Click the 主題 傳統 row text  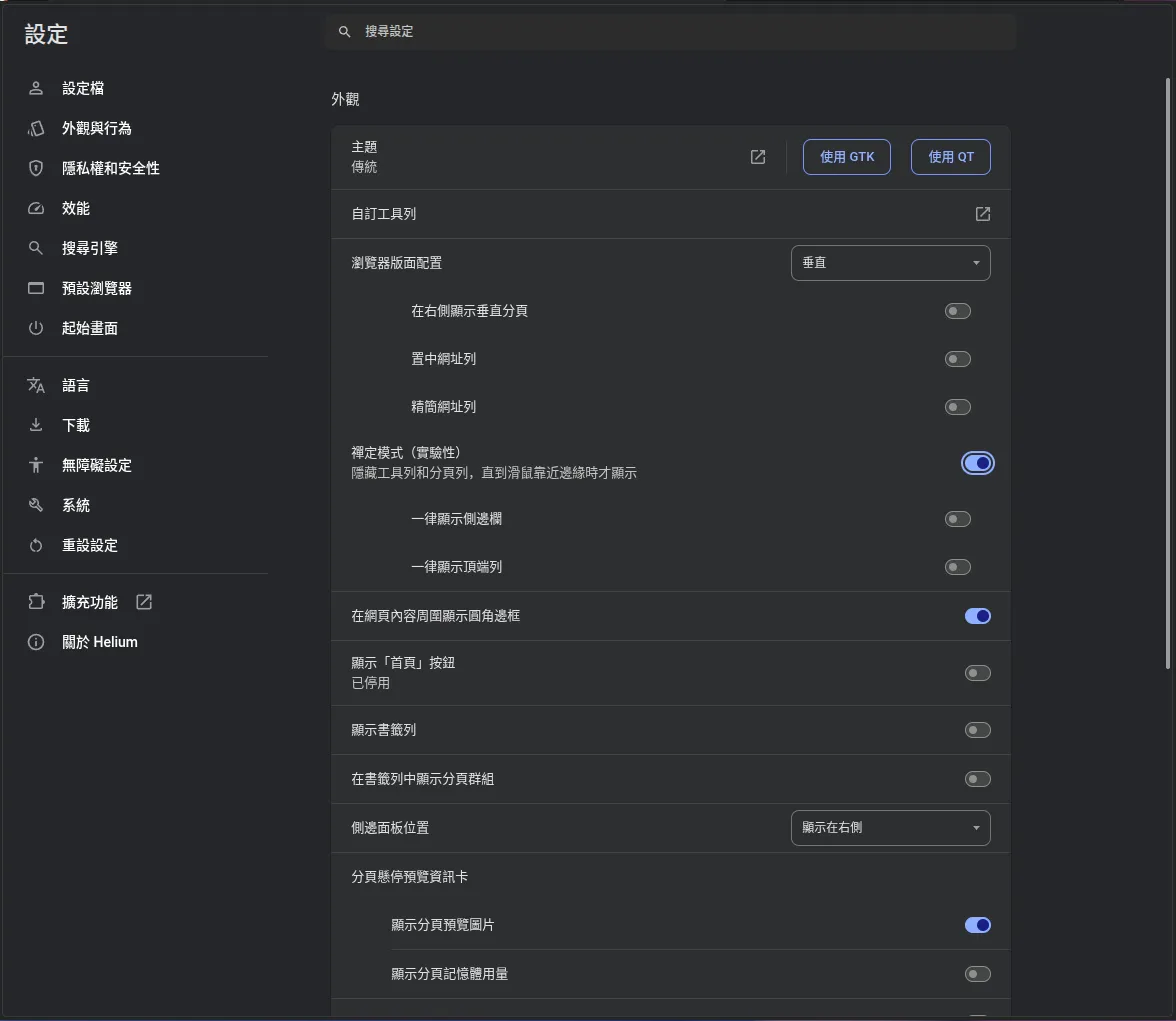364,157
